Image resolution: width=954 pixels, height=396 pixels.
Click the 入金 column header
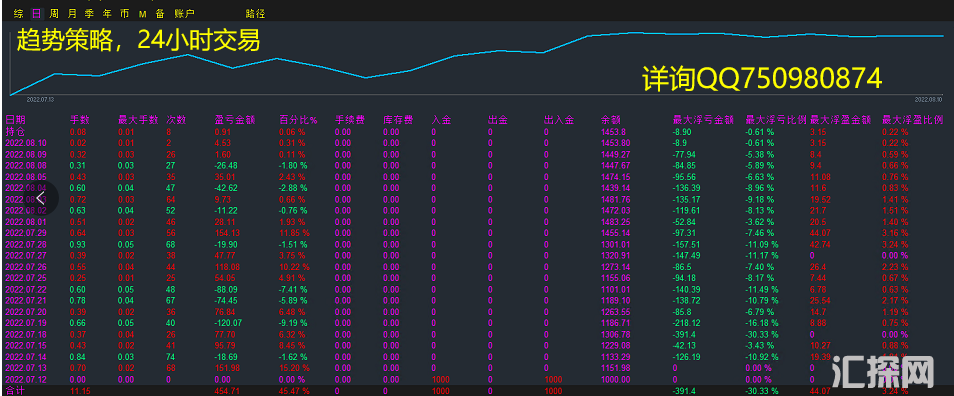click(x=441, y=120)
